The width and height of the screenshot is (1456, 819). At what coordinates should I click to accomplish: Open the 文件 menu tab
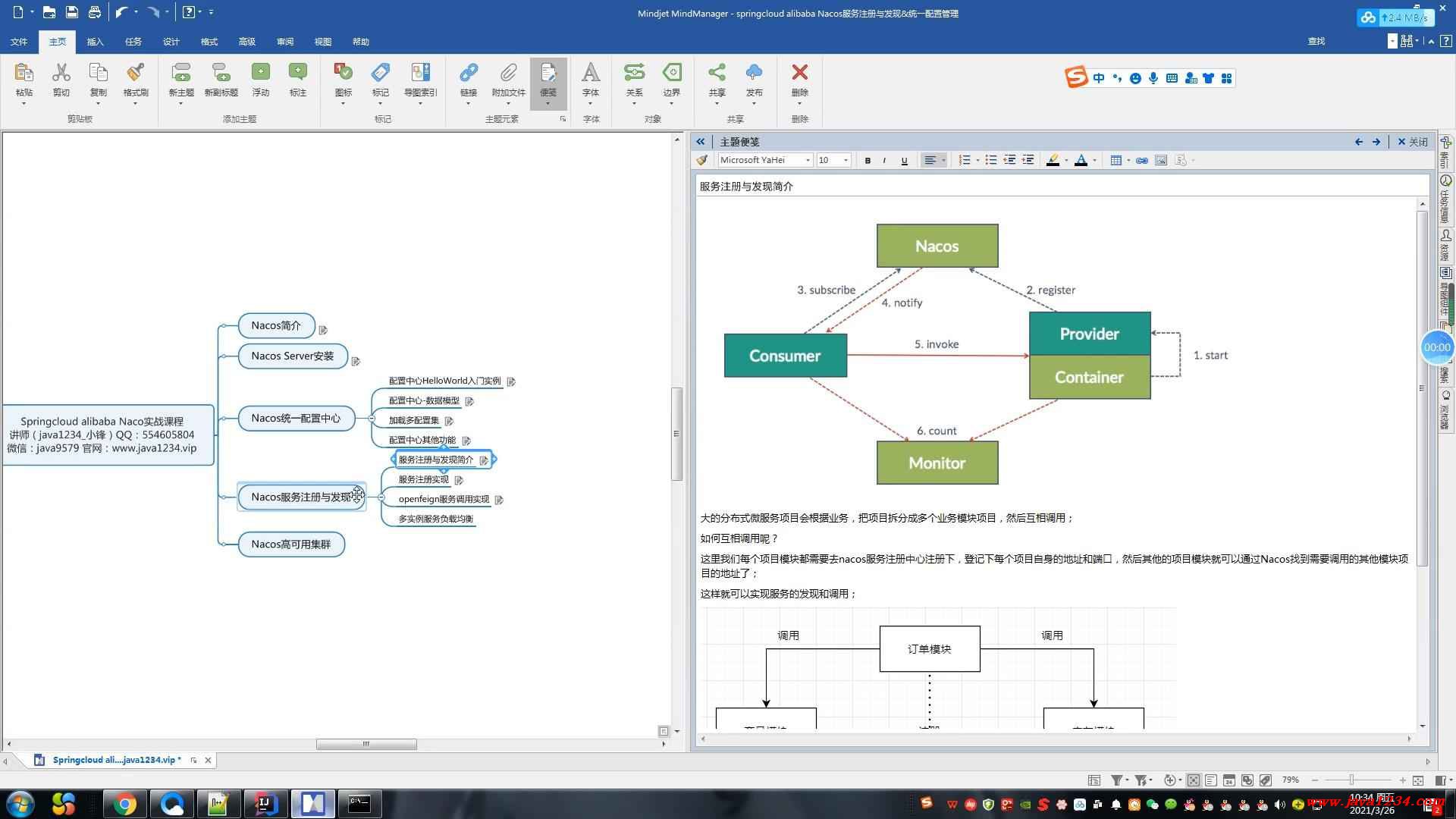19,42
